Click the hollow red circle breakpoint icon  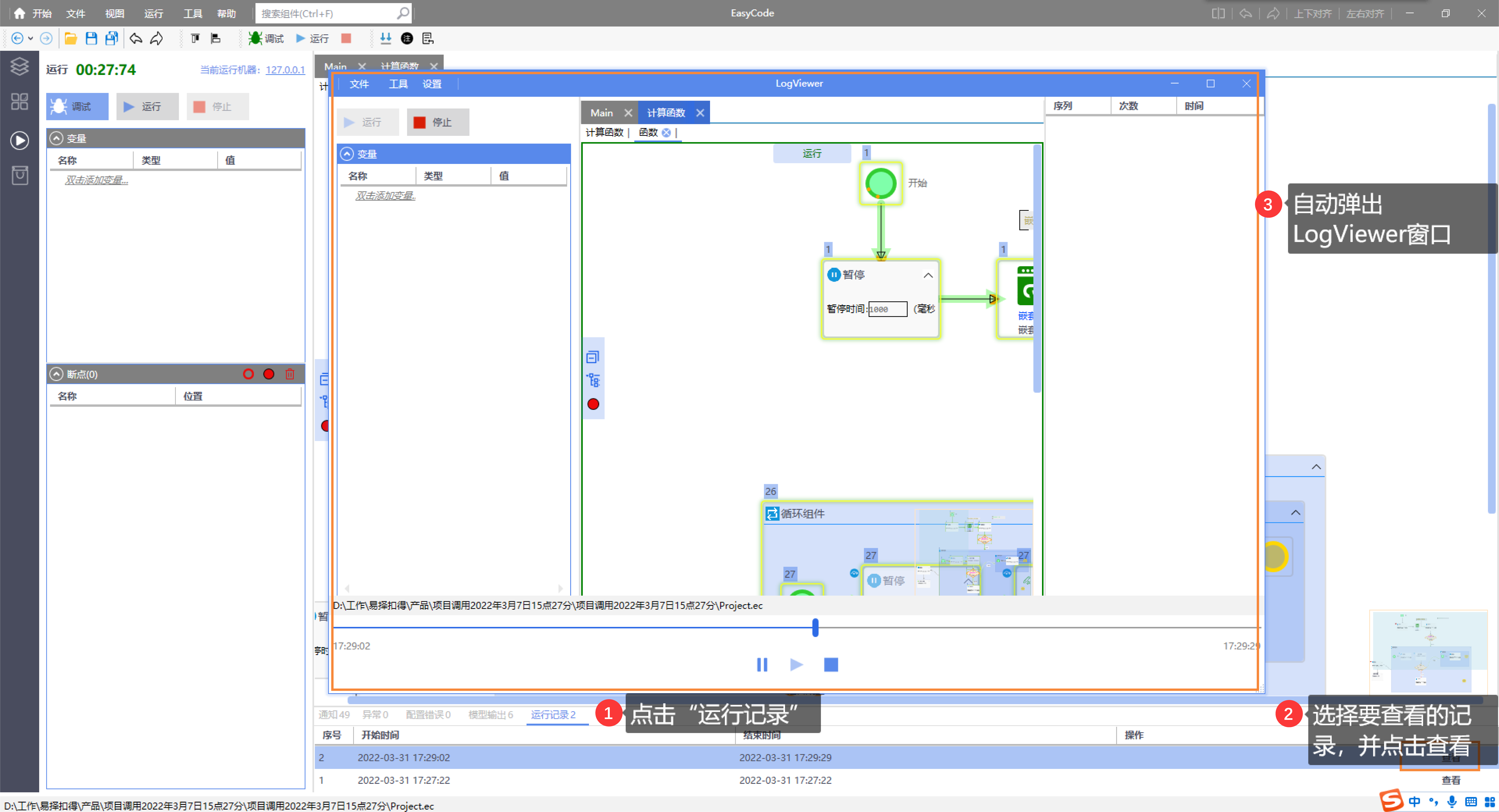[249, 374]
